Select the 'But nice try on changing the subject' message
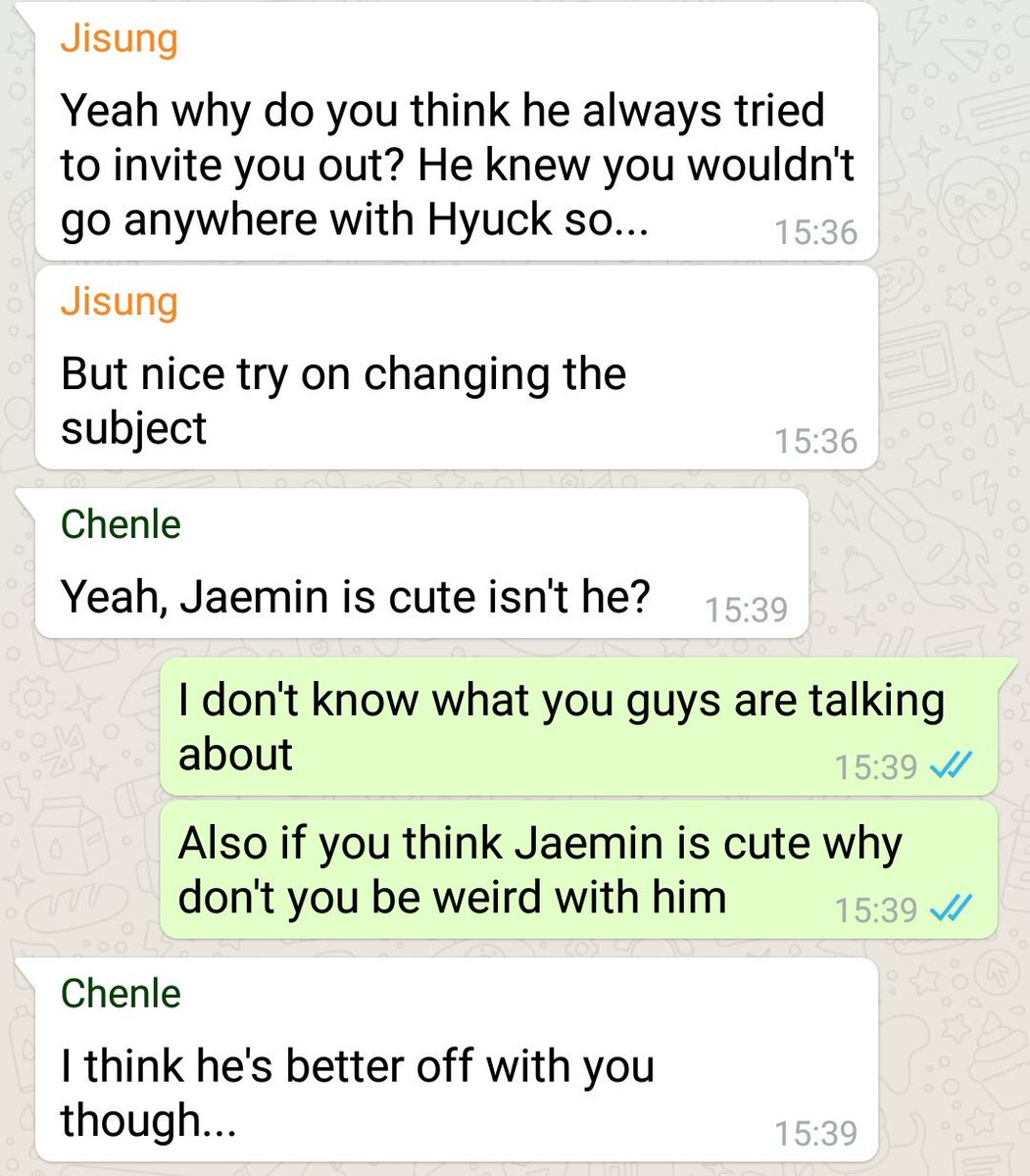Image resolution: width=1030 pixels, height=1176 pixels. tap(456, 367)
